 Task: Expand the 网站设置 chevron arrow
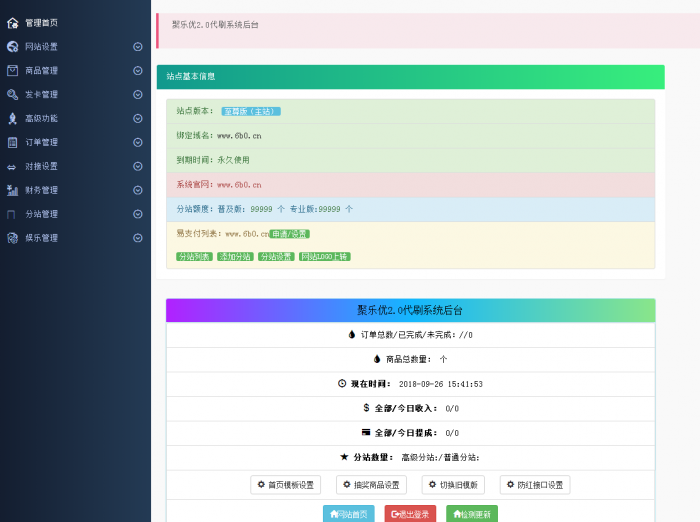pos(138,47)
